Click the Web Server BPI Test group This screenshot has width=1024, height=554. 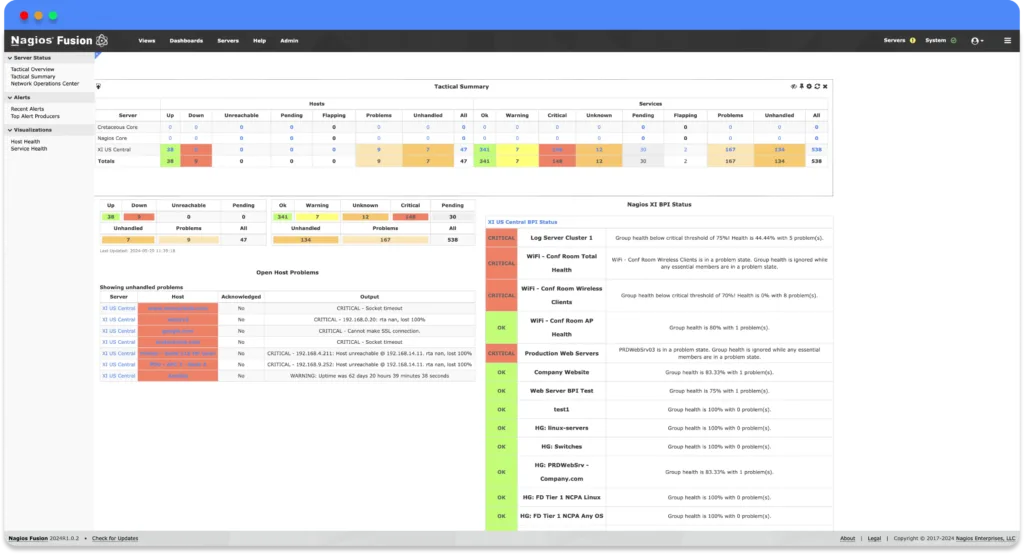tap(562, 391)
